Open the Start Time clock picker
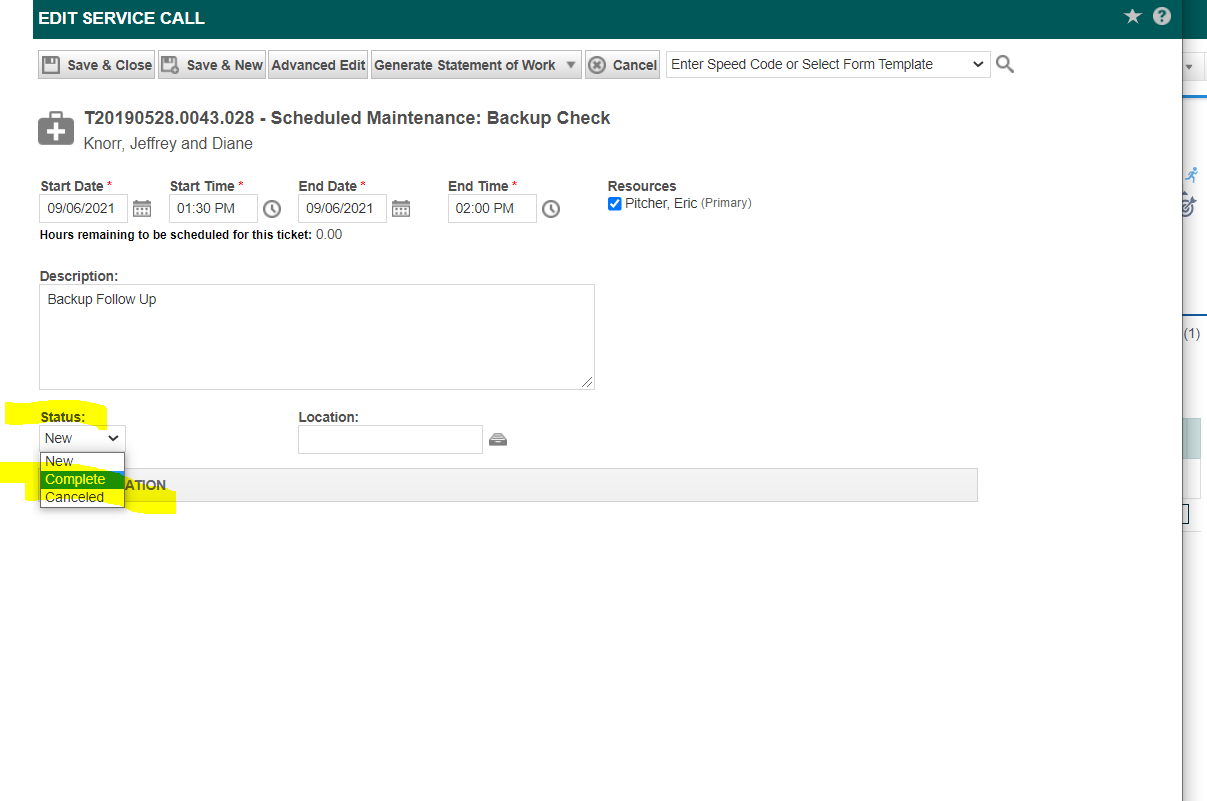The image size is (1207, 801). tap(272, 209)
